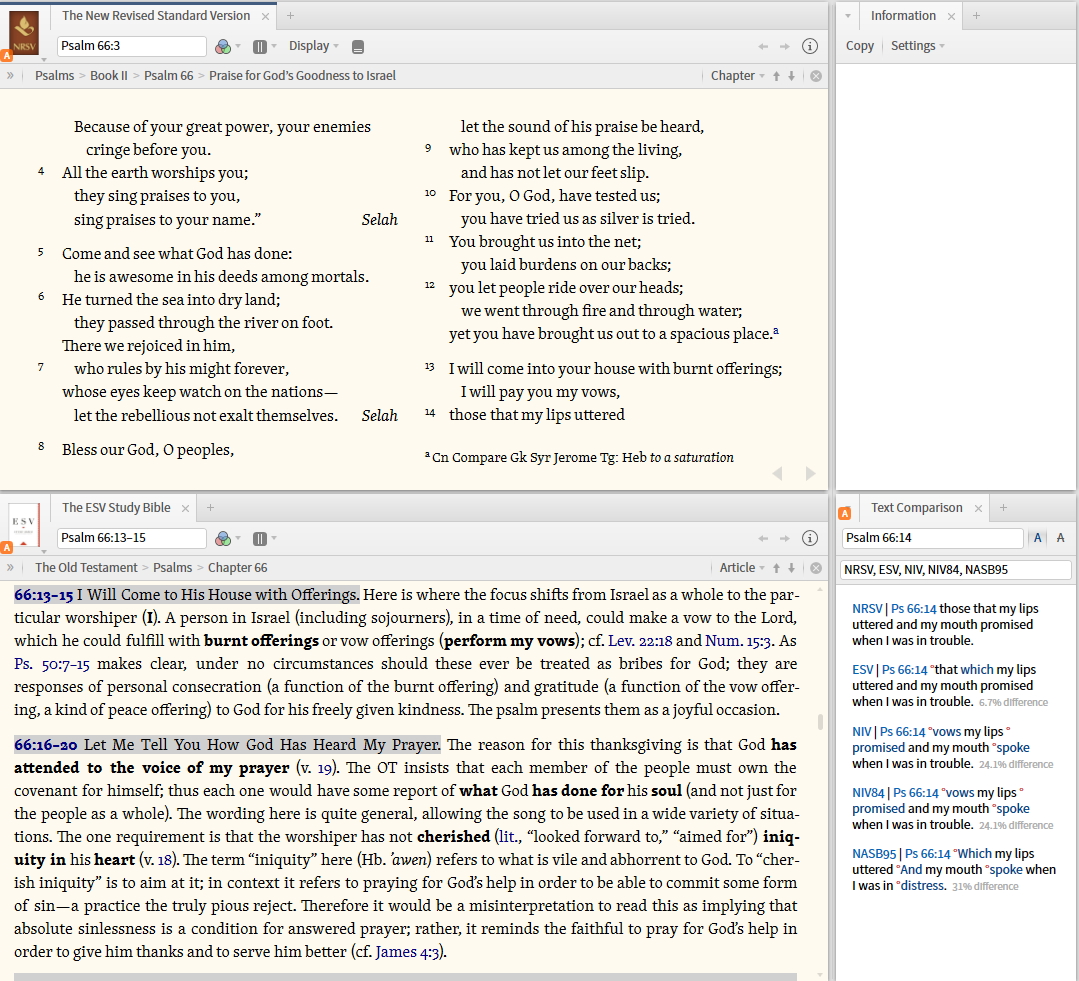
Task: Open the parallel resources icon in NRSV panel
Action: coord(260,46)
